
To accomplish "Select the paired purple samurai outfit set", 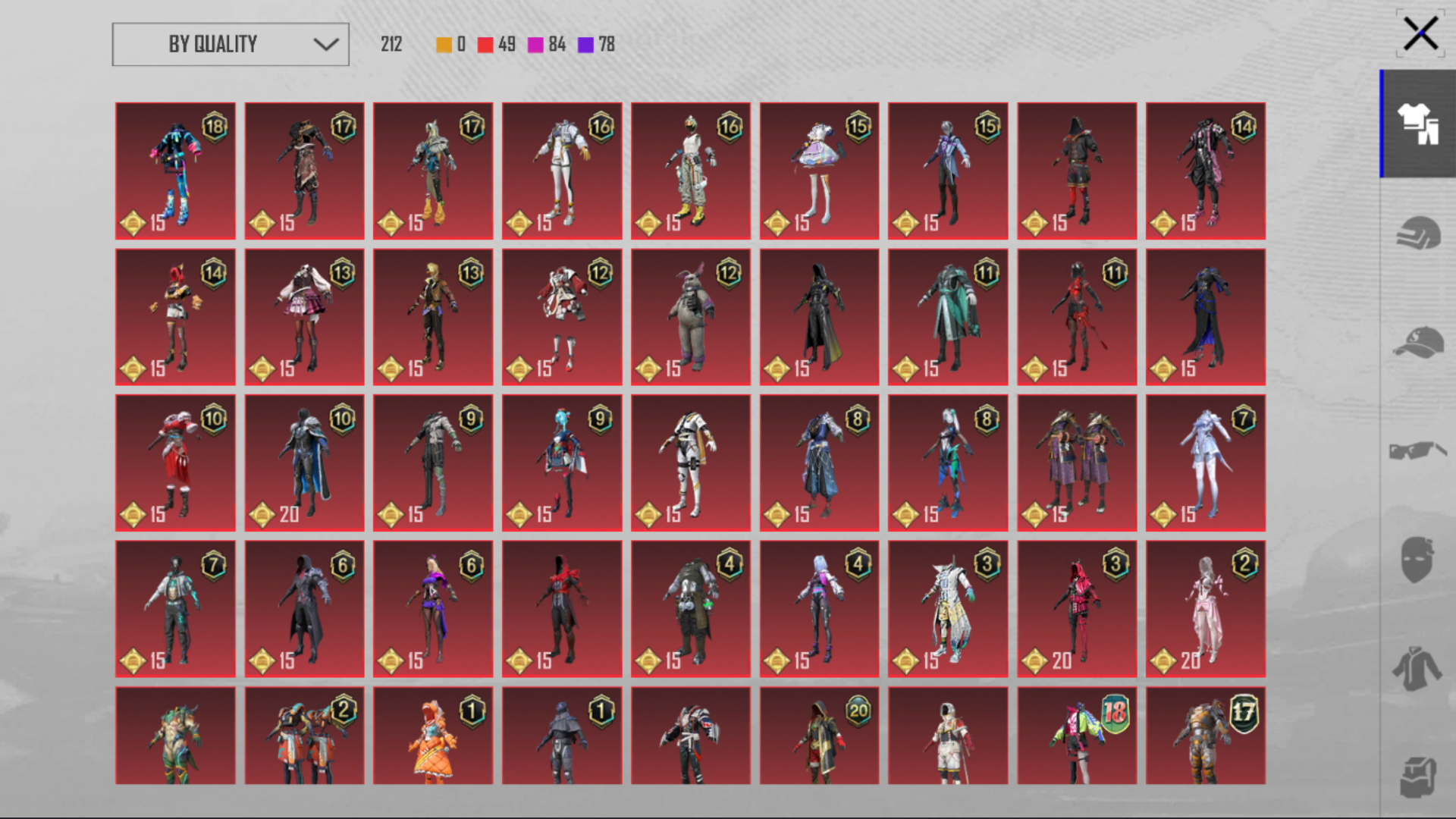I will pyautogui.click(x=1077, y=463).
